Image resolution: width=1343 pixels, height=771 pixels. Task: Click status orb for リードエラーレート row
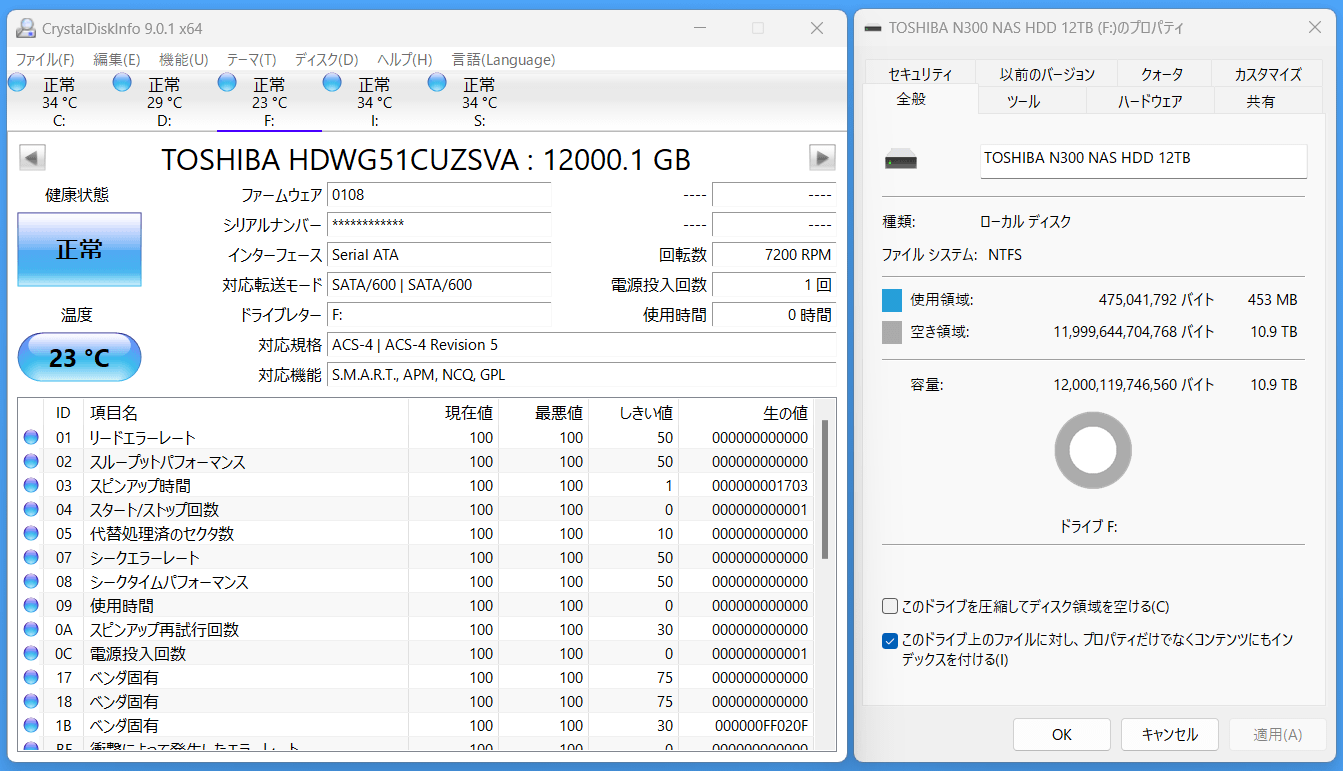(31, 438)
